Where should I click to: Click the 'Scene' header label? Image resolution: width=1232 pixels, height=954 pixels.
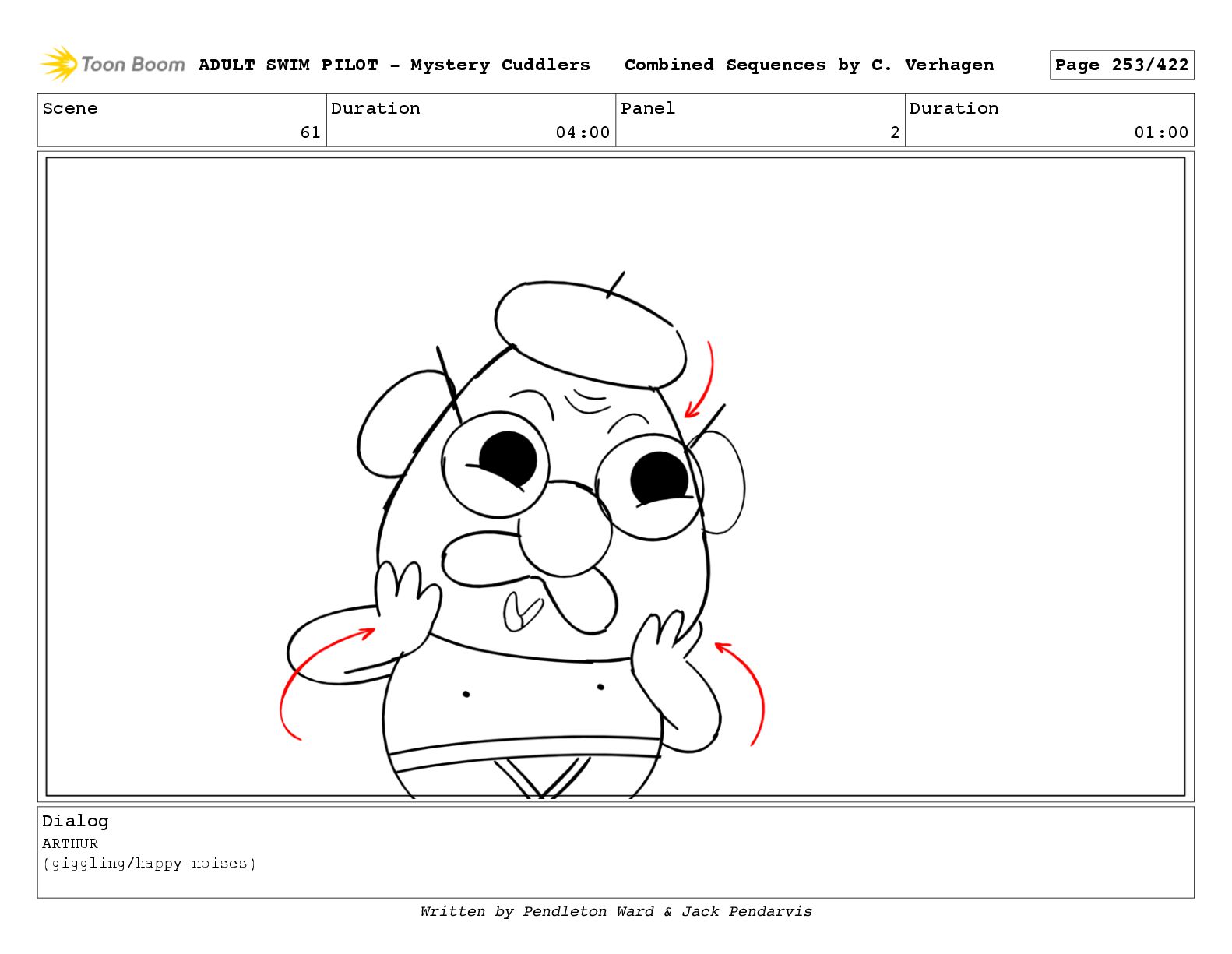point(70,108)
